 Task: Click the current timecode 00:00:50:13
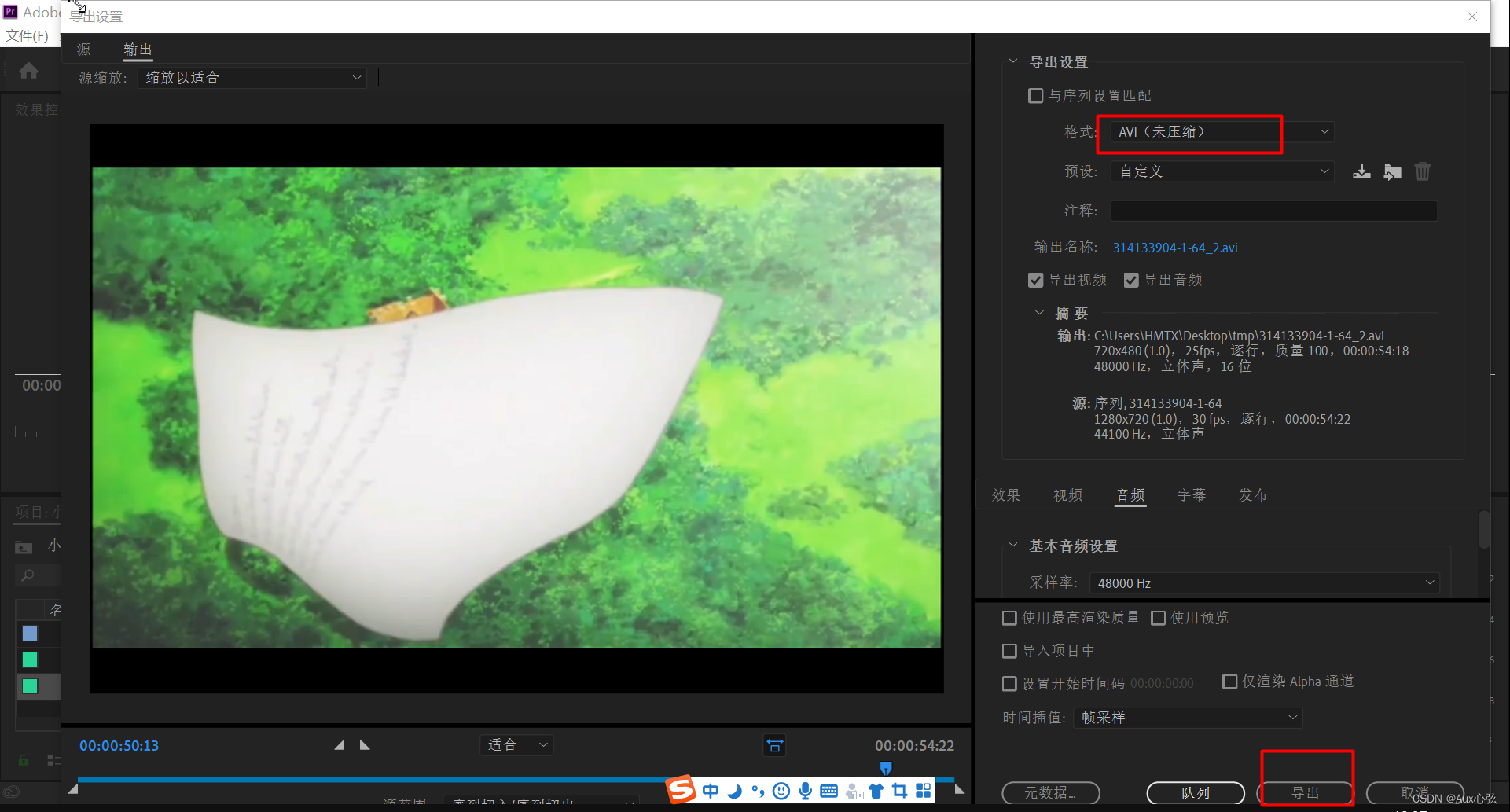pos(119,745)
